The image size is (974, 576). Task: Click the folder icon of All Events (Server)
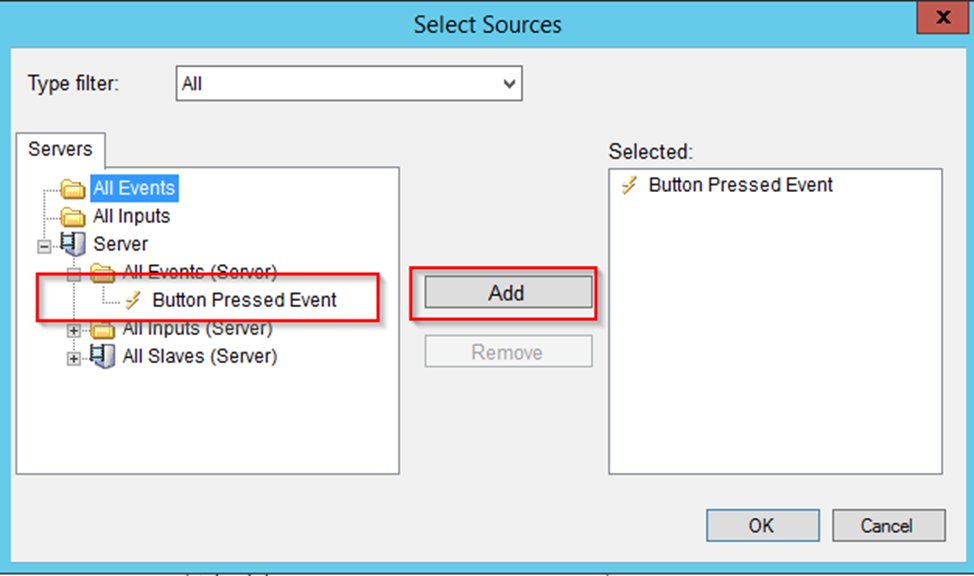coord(104,271)
